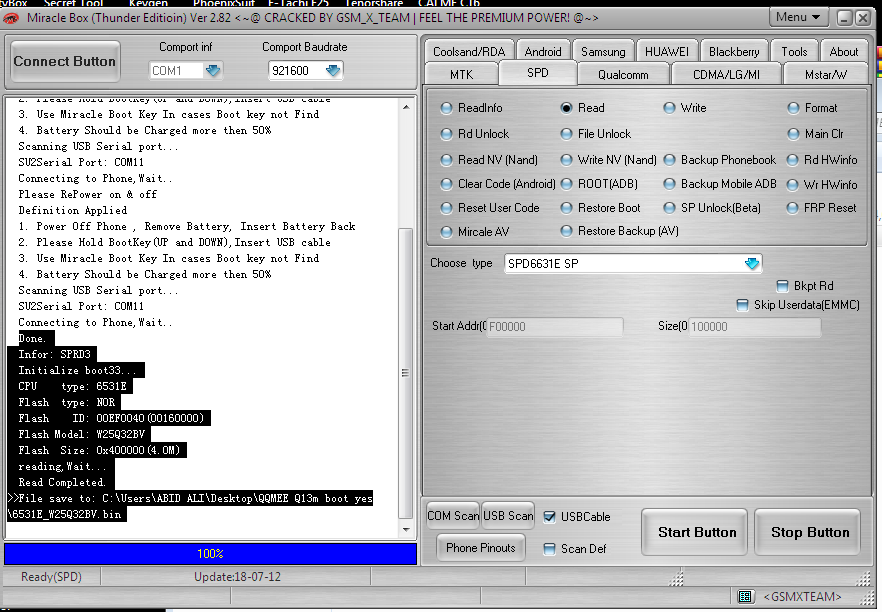Viewport: 882px width, 612px height.
Task: Click the Size input field
Action: tap(754, 326)
